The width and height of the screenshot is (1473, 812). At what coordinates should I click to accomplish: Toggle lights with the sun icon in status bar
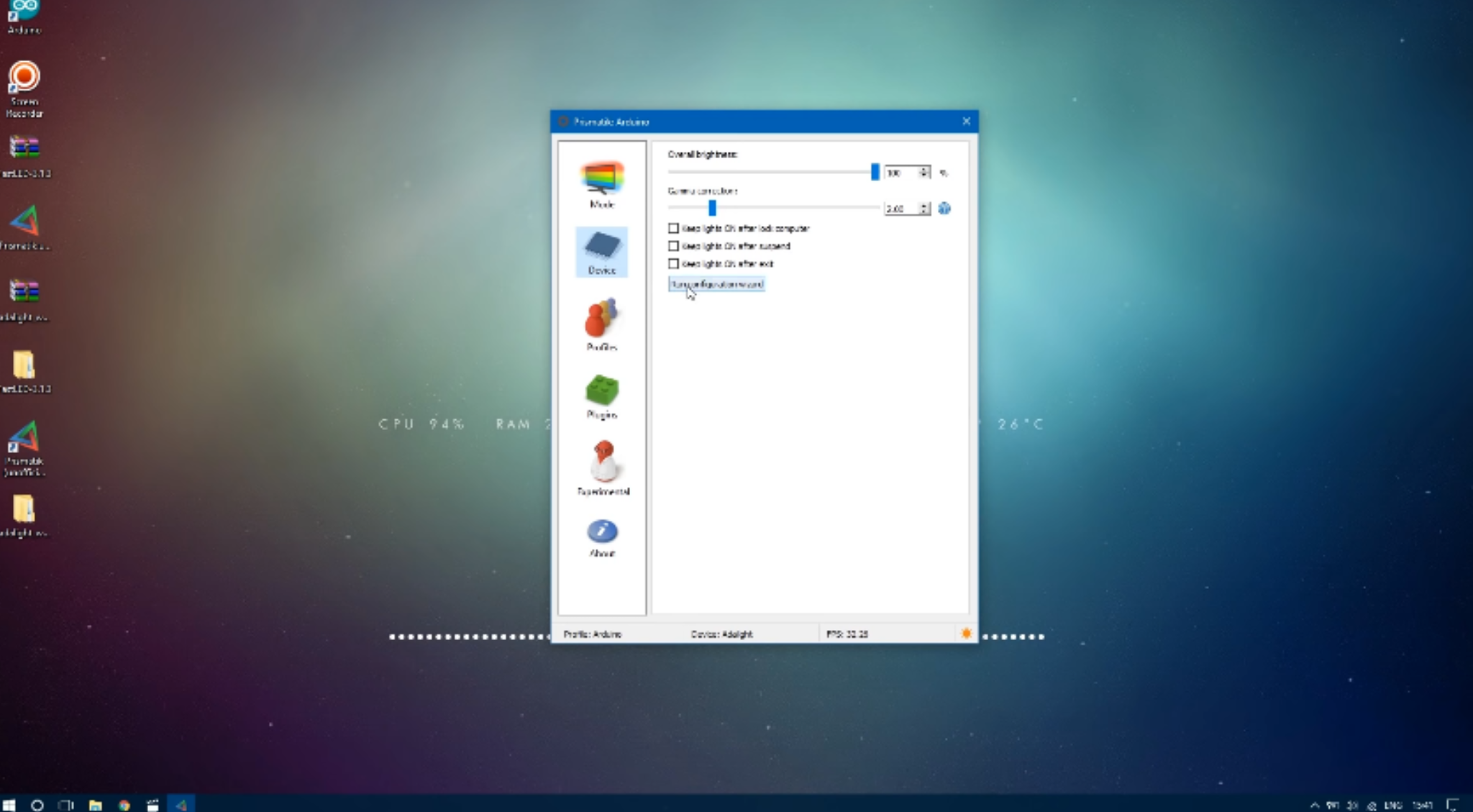pos(966,634)
